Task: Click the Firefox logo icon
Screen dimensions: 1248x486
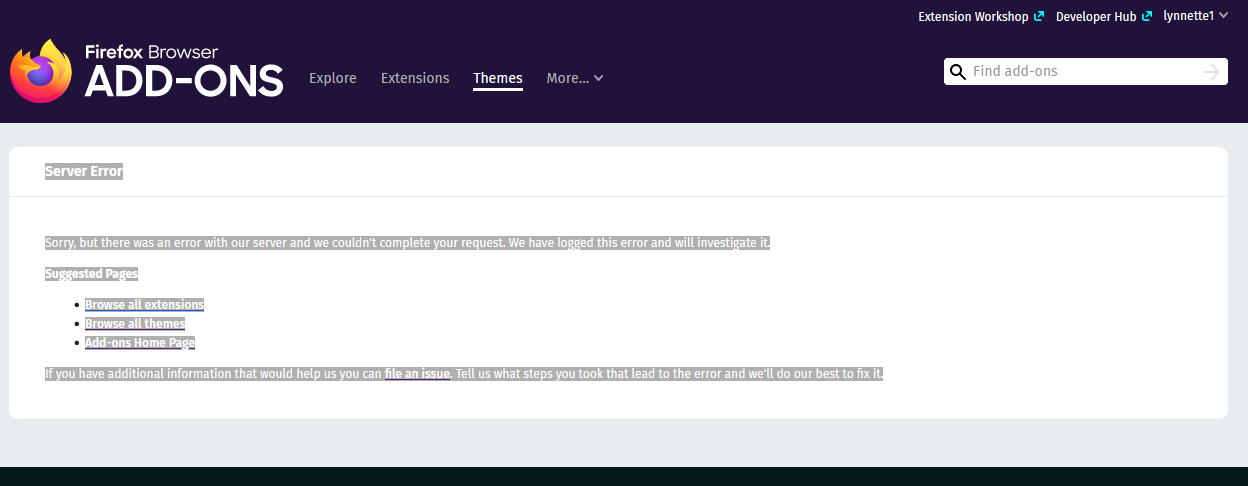Action: point(41,71)
